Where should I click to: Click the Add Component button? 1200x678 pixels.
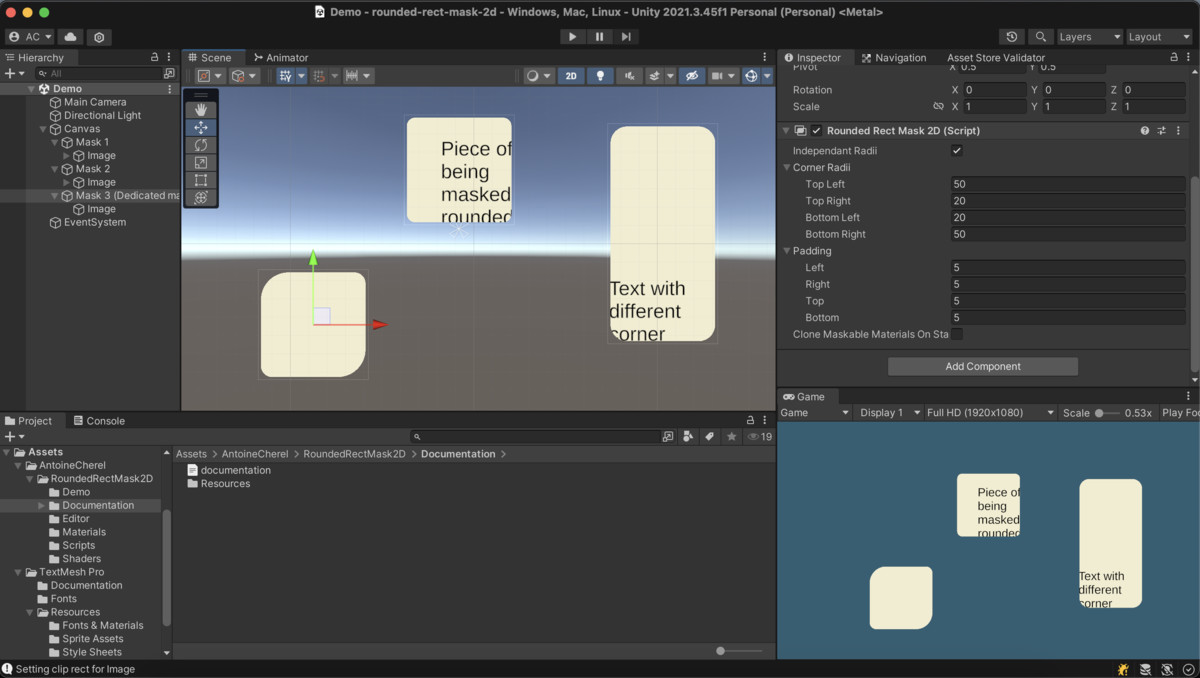pyautogui.click(x=983, y=366)
